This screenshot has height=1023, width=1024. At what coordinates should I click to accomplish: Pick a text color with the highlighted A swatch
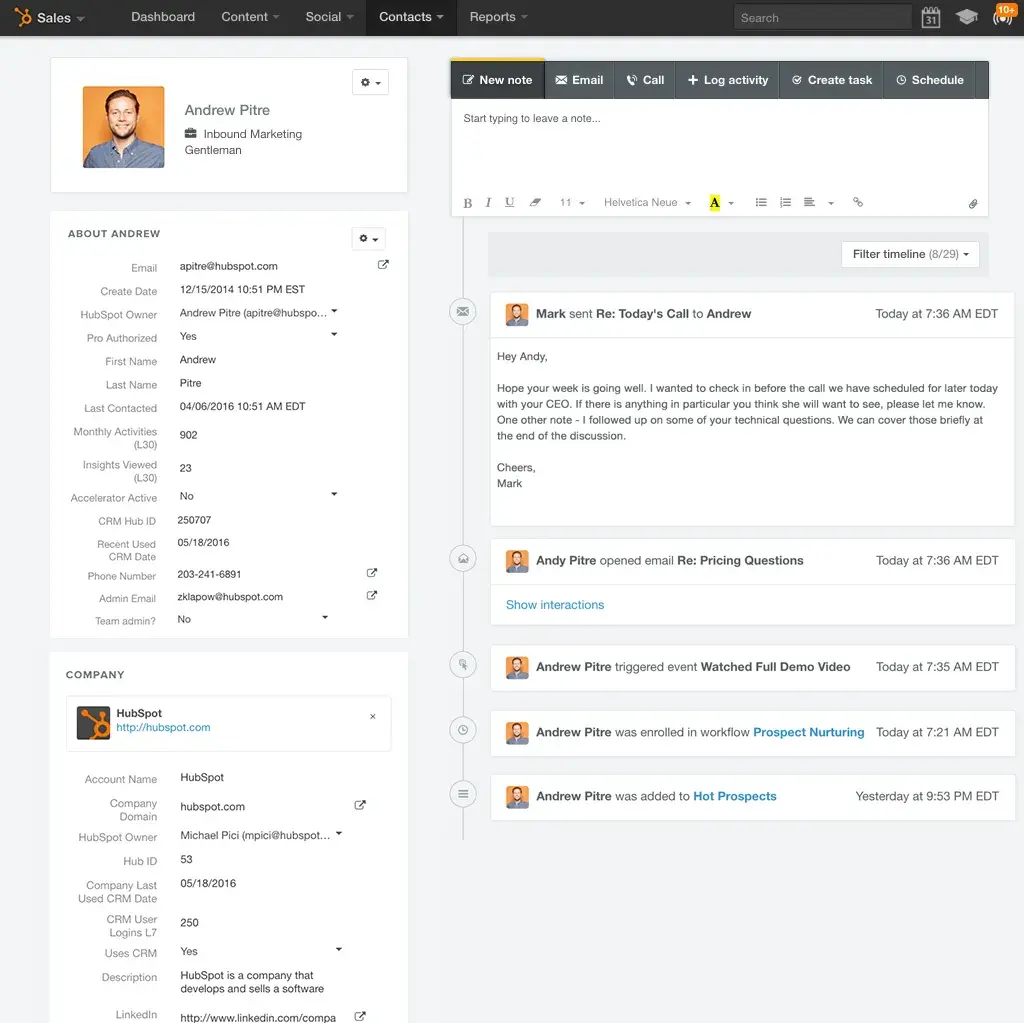(714, 202)
